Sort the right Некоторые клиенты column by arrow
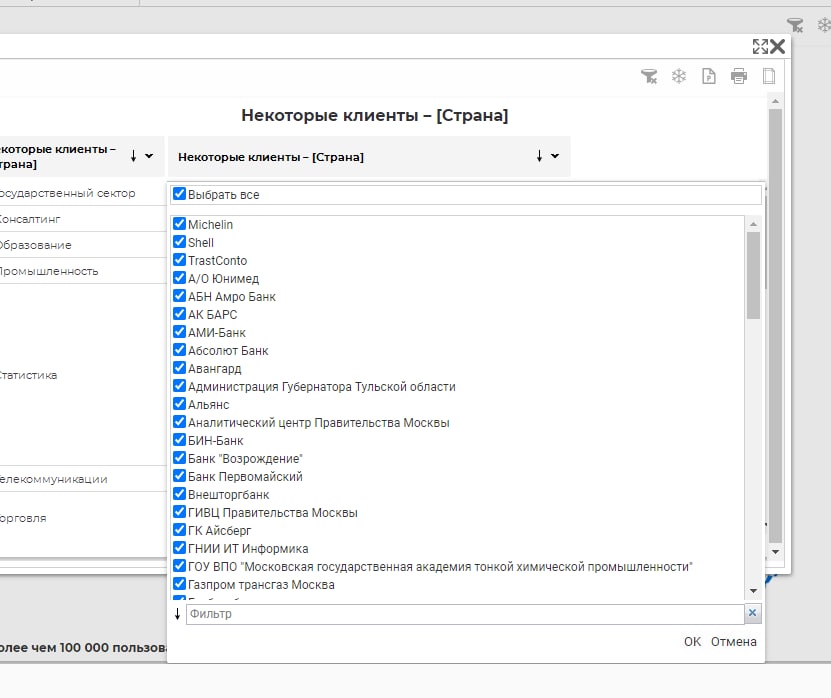This screenshot has height=698, width=831. tap(539, 156)
